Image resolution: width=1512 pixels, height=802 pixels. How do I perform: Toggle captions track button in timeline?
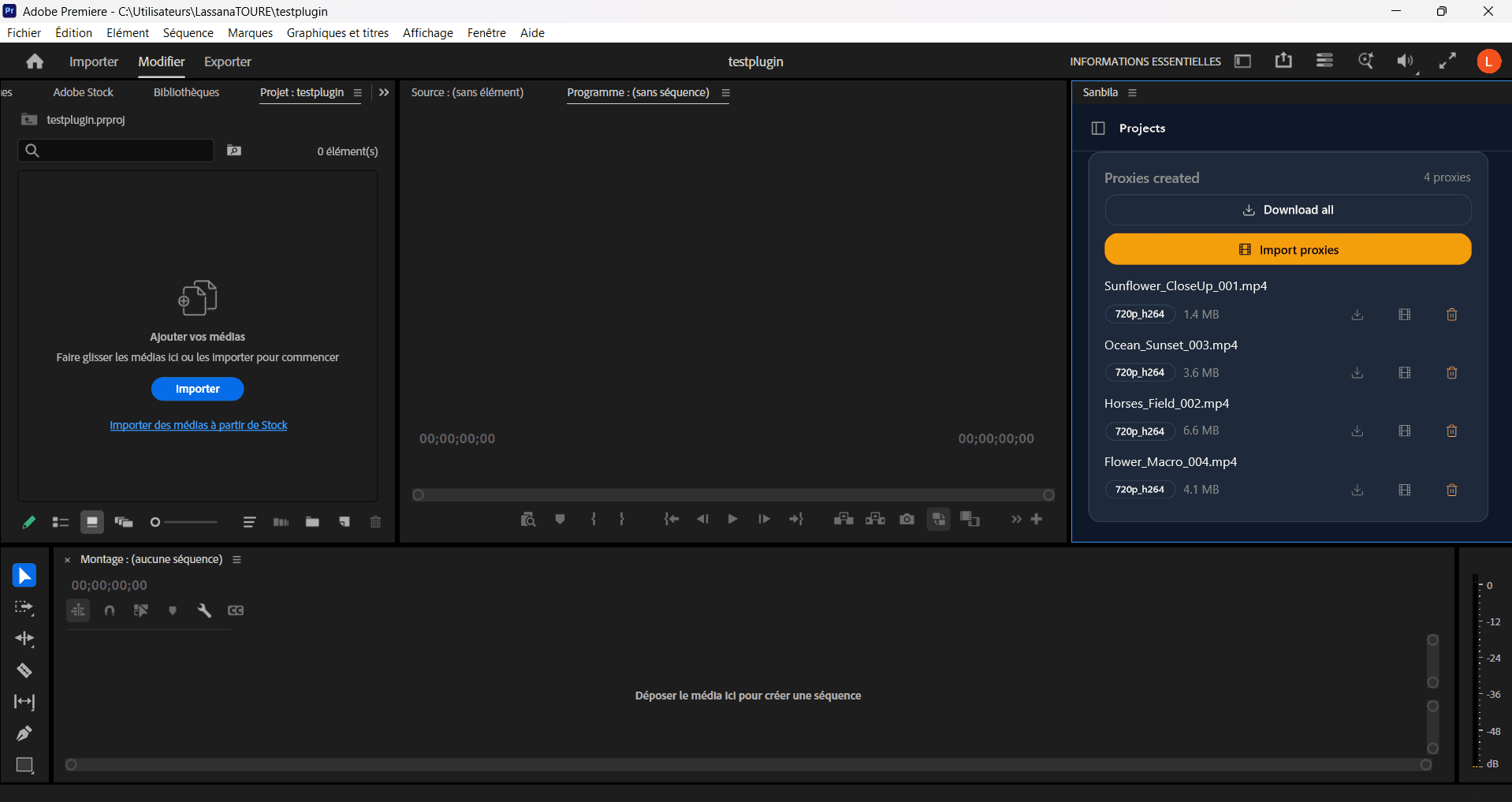click(236, 610)
